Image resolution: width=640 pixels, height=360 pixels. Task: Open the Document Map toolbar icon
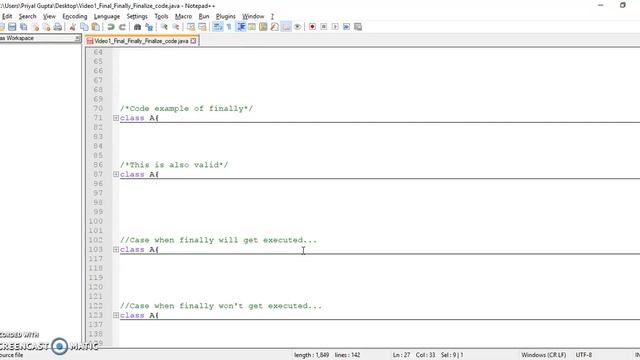coord(263,27)
